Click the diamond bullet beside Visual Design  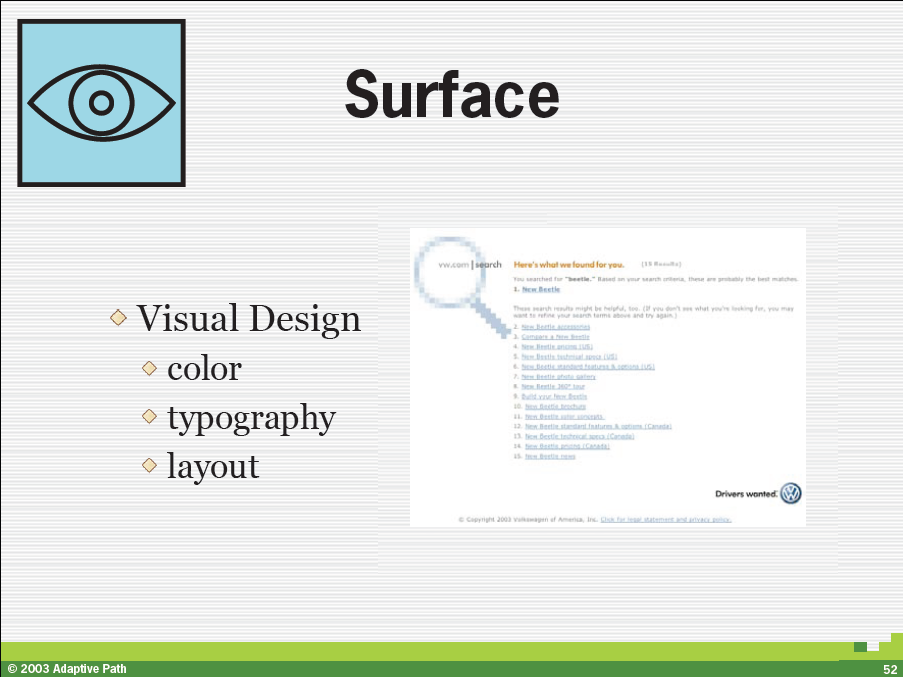click(x=119, y=318)
